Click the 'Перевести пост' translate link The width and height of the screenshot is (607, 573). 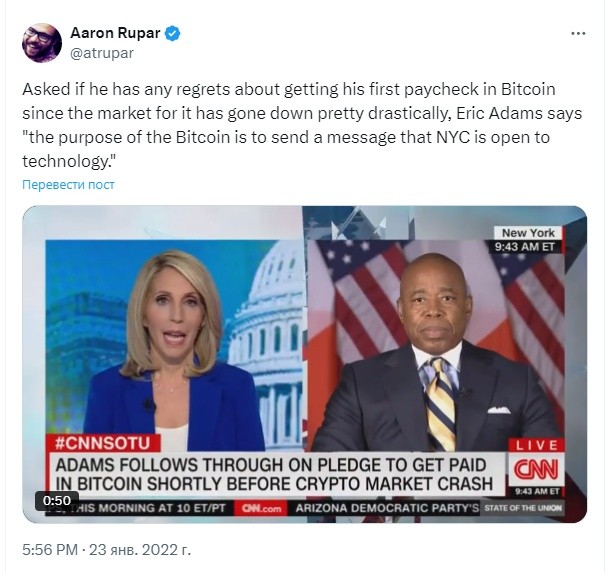[x=68, y=184]
